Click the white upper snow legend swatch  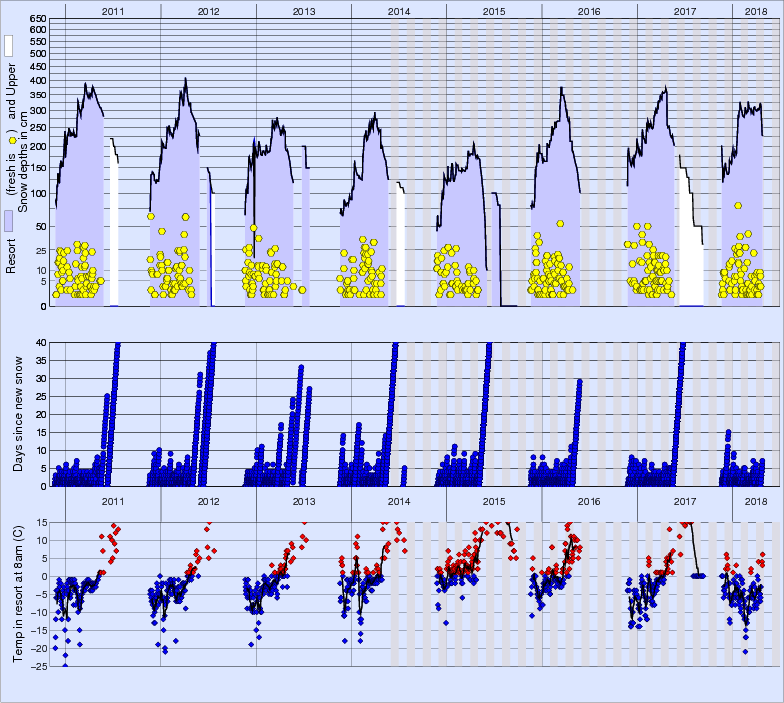(x=9, y=46)
